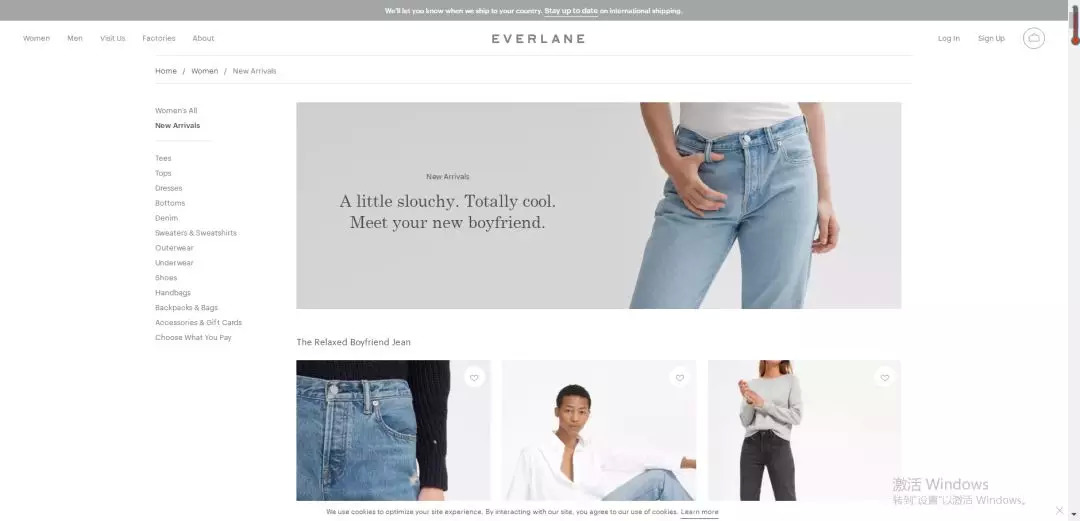Image resolution: width=1080 pixels, height=521 pixels.
Task: Open the shopping bag icon
Action: (x=1033, y=38)
